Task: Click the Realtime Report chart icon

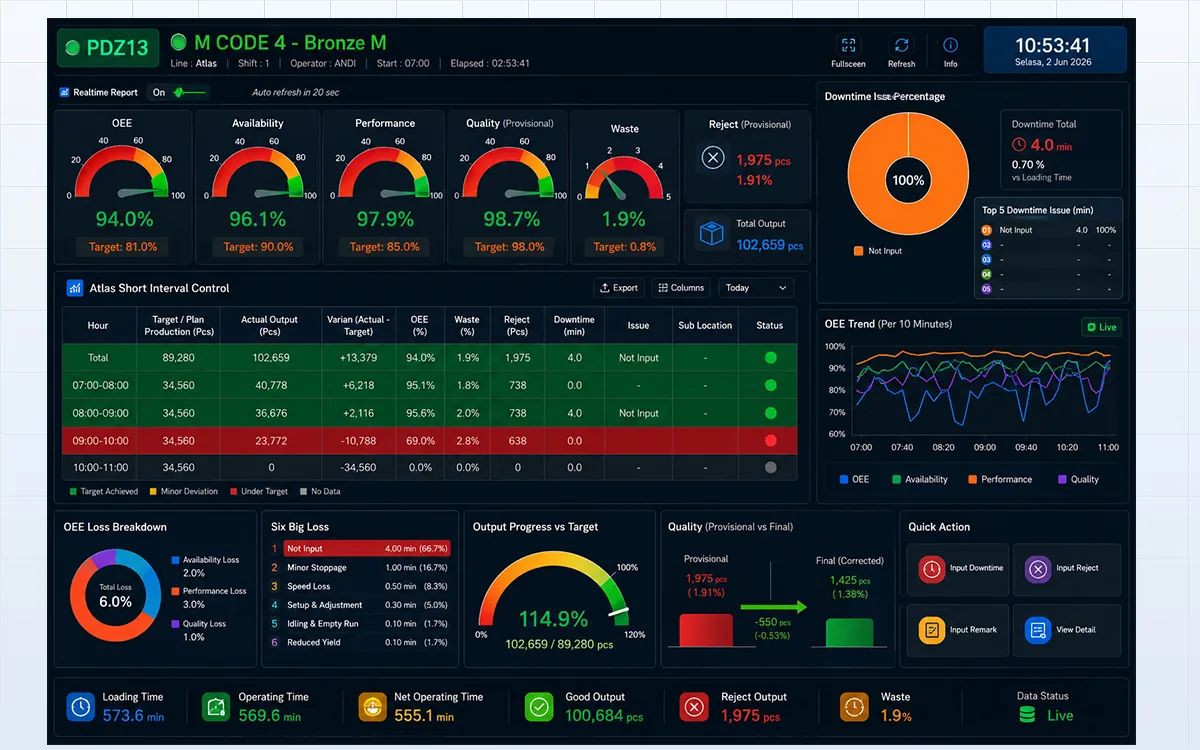Action: pyautogui.click(x=65, y=92)
